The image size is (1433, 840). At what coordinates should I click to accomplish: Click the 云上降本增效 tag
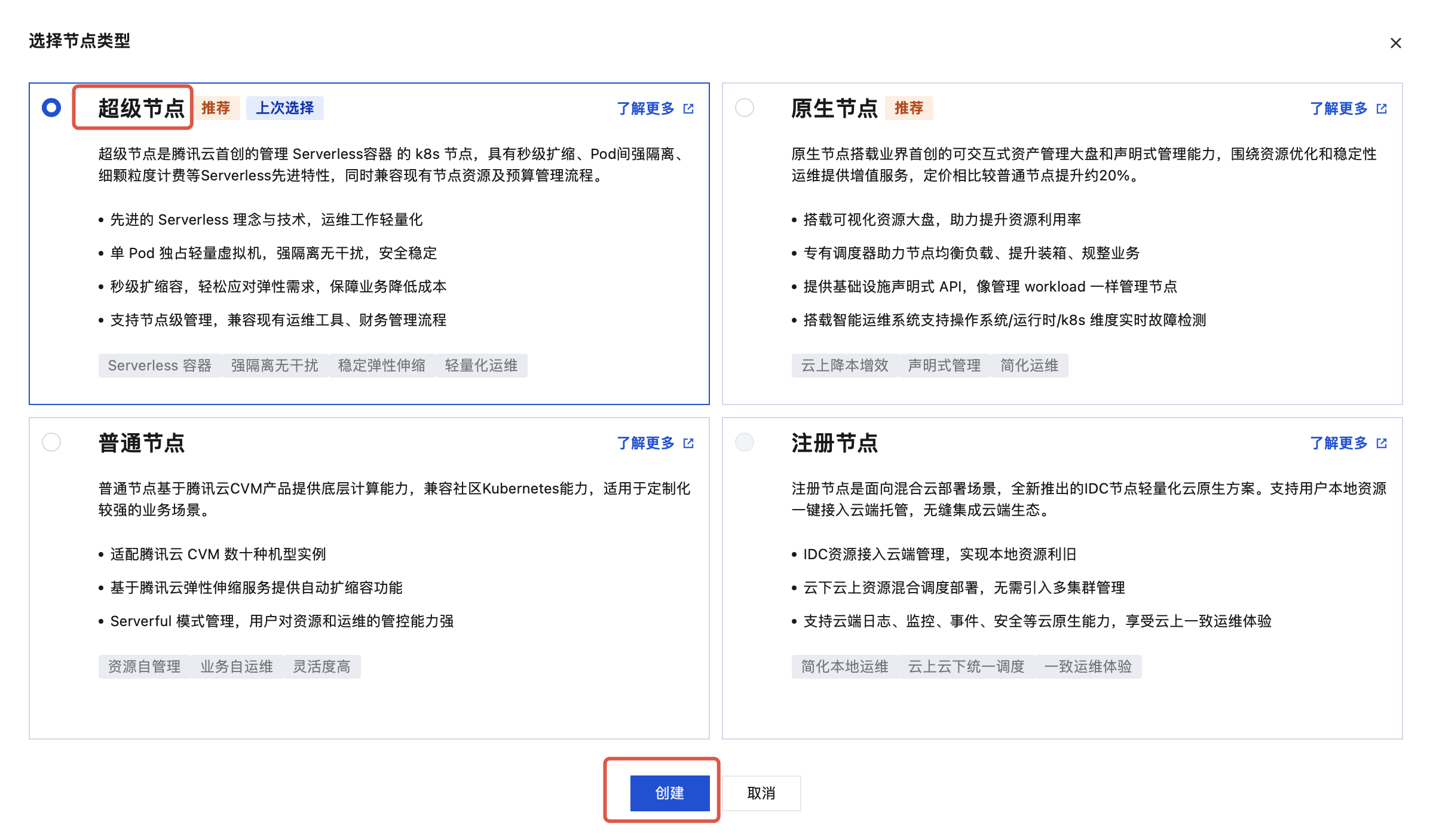(844, 366)
